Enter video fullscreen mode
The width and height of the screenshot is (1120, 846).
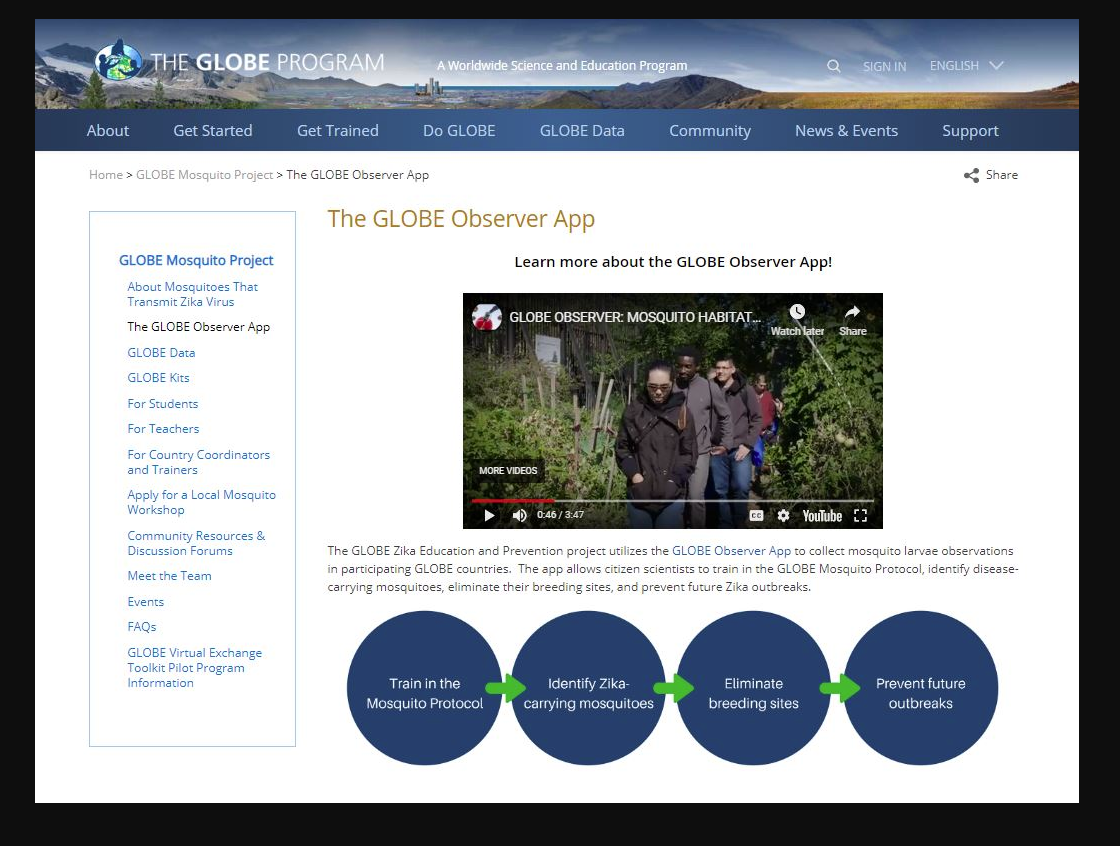[x=861, y=515]
